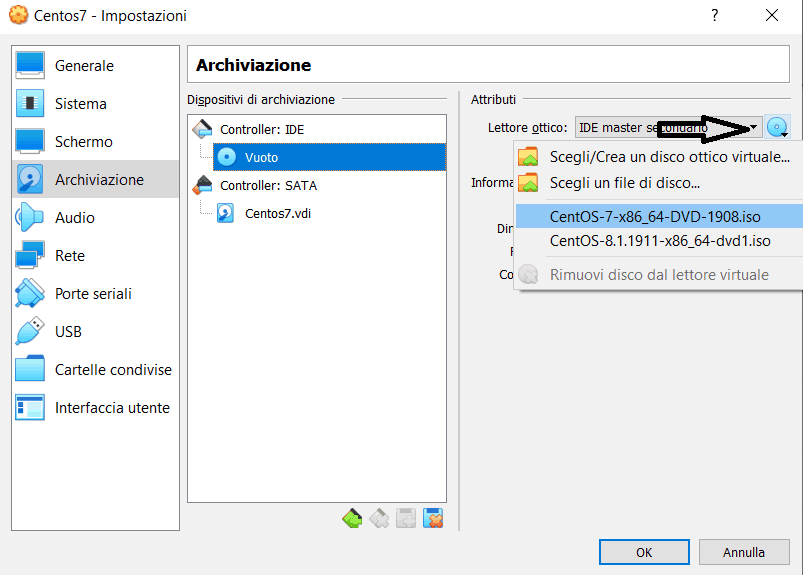Click the IDE controller icon

coord(202,129)
